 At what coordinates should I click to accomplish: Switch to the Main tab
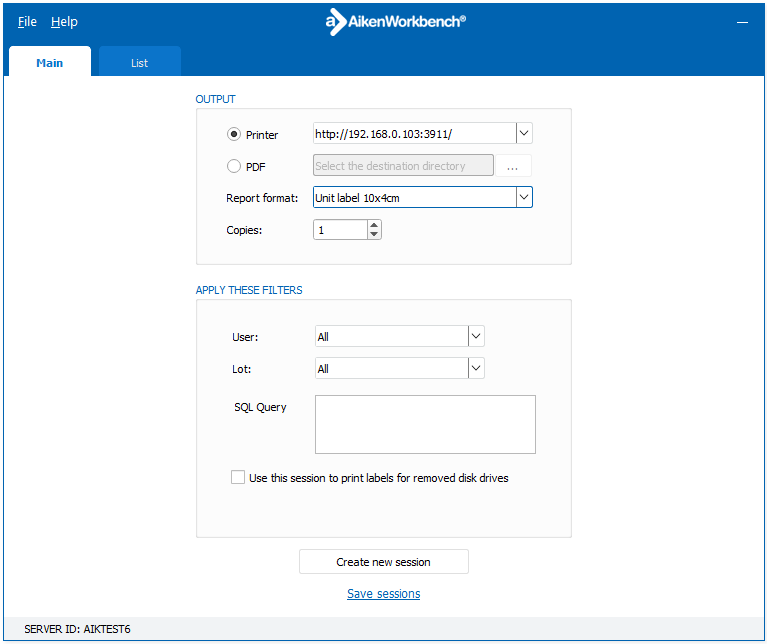[x=50, y=63]
